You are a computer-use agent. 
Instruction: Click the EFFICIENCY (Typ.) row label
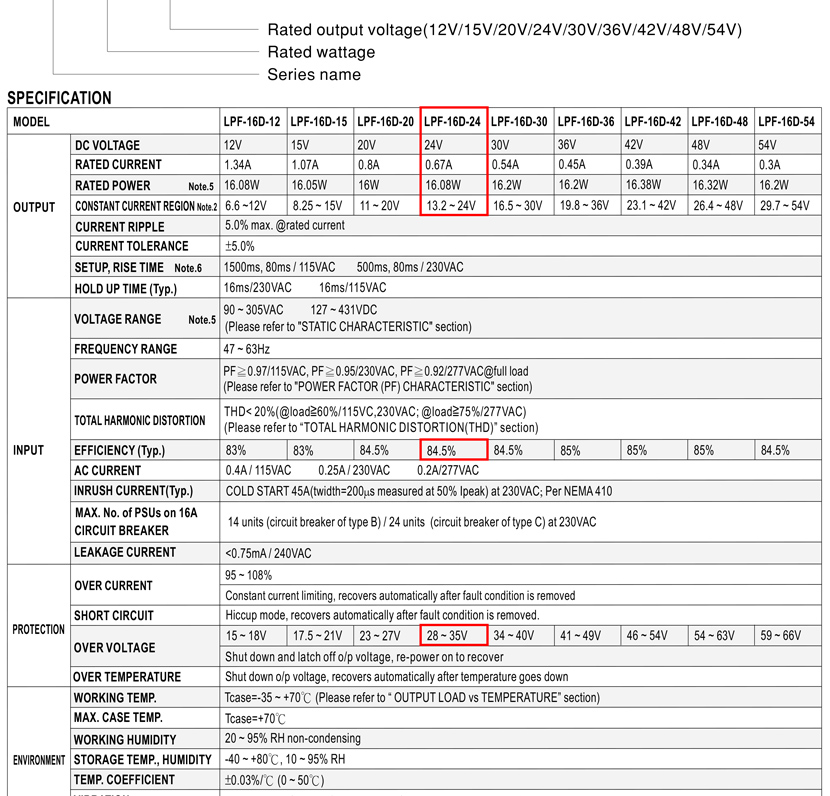[120, 450]
